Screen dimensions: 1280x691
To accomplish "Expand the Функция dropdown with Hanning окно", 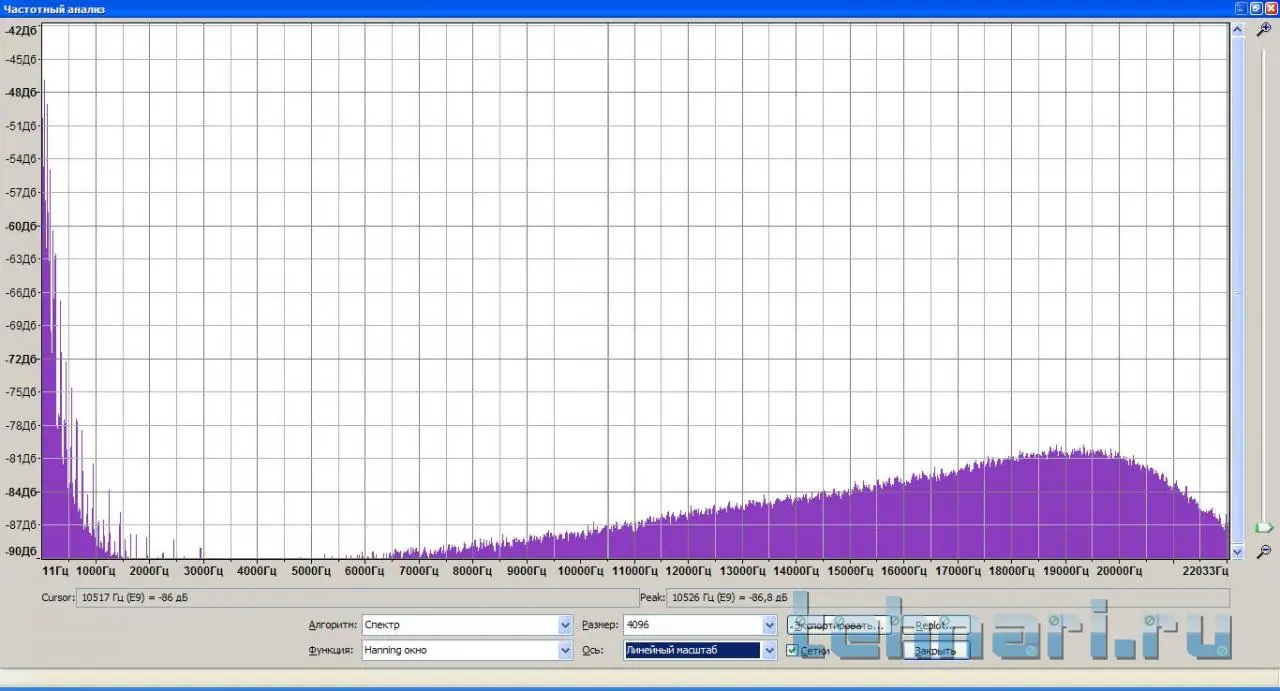I will (564, 650).
